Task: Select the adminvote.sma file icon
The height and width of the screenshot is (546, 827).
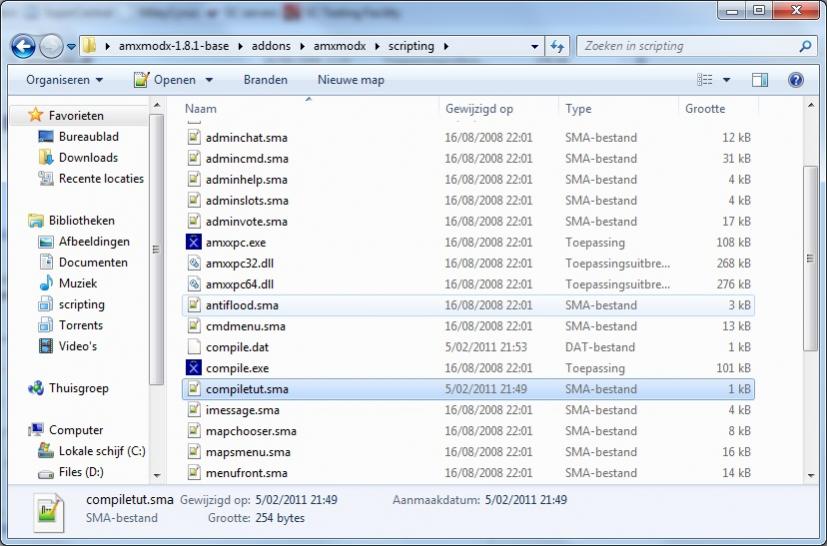Action: tap(194, 222)
